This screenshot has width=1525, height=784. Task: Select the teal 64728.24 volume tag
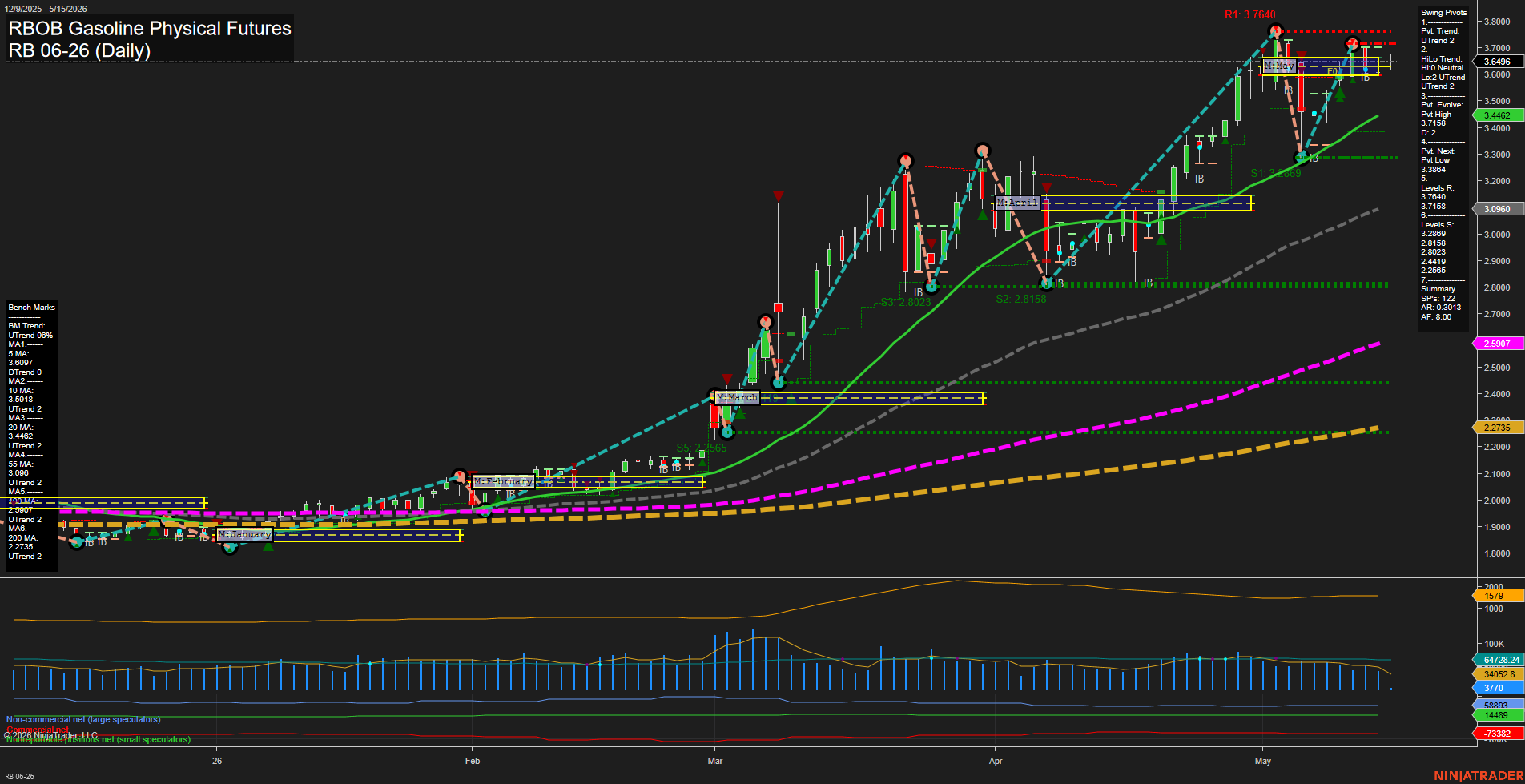(1499, 660)
